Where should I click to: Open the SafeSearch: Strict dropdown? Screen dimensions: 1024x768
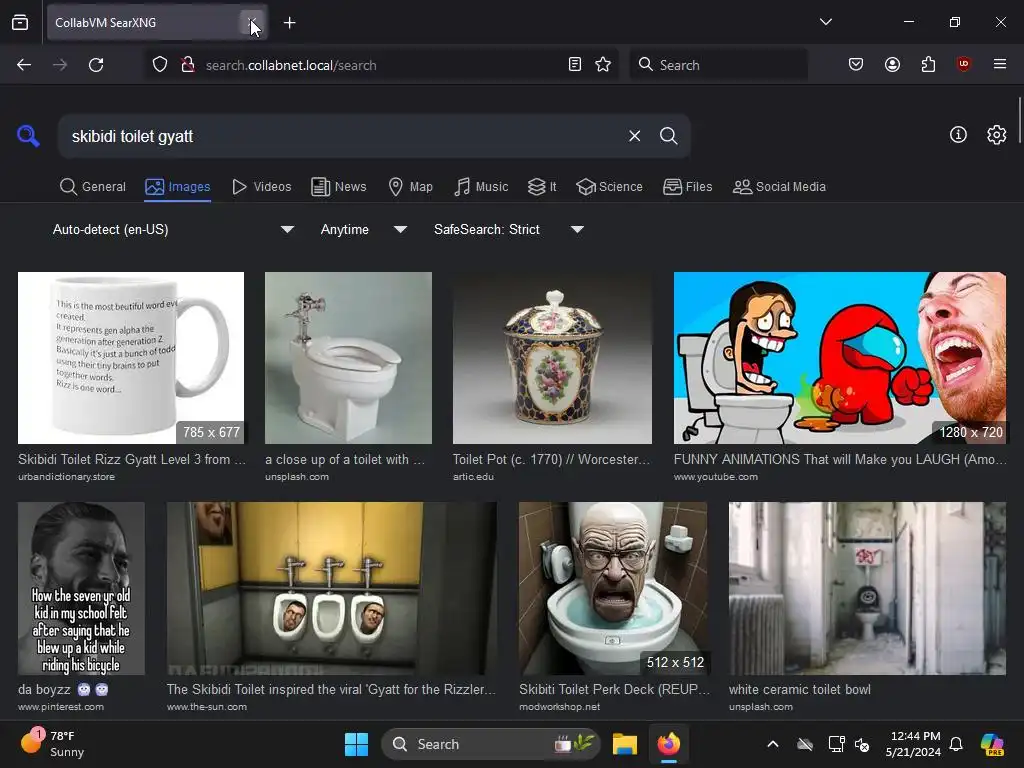(x=509, y=229)
